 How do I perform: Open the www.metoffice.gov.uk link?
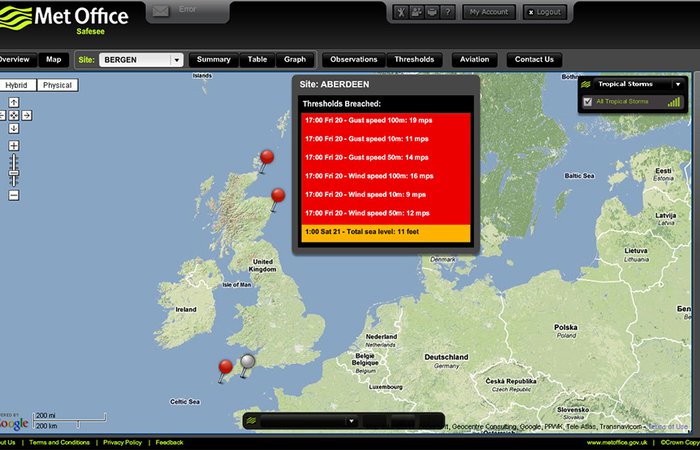pos(617,443)
